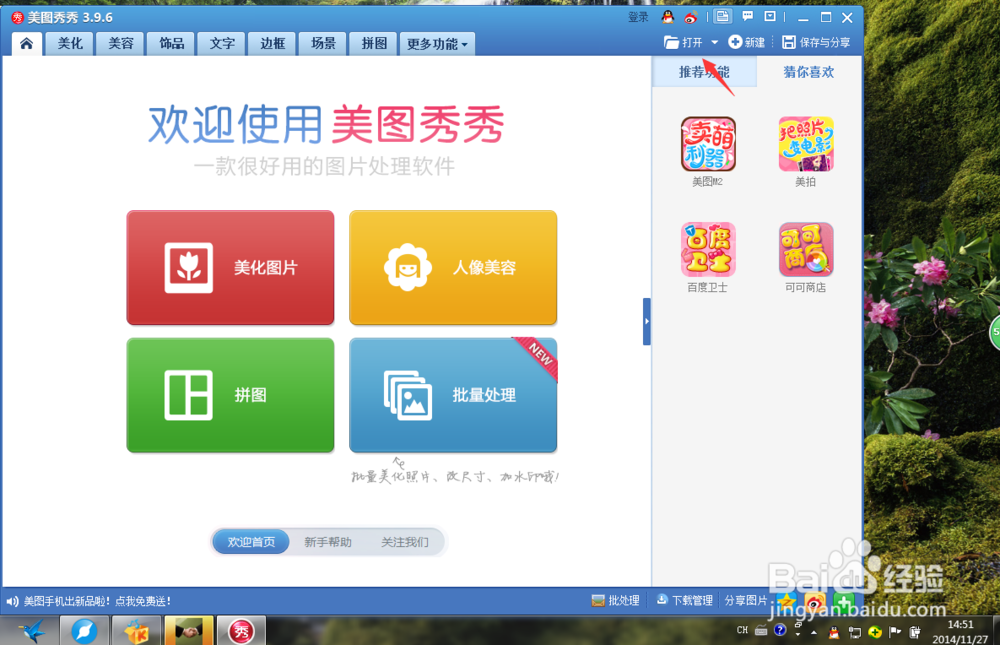Expand the arrow next to 打开

(x=714, y=42)
